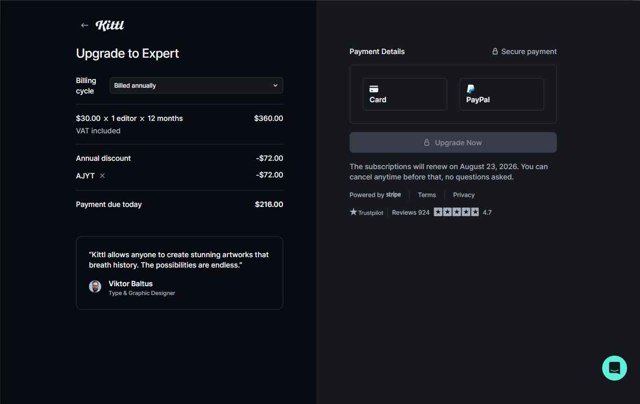
Task: Click the Upgrade Now button
Action: click(x=453, y=142)
